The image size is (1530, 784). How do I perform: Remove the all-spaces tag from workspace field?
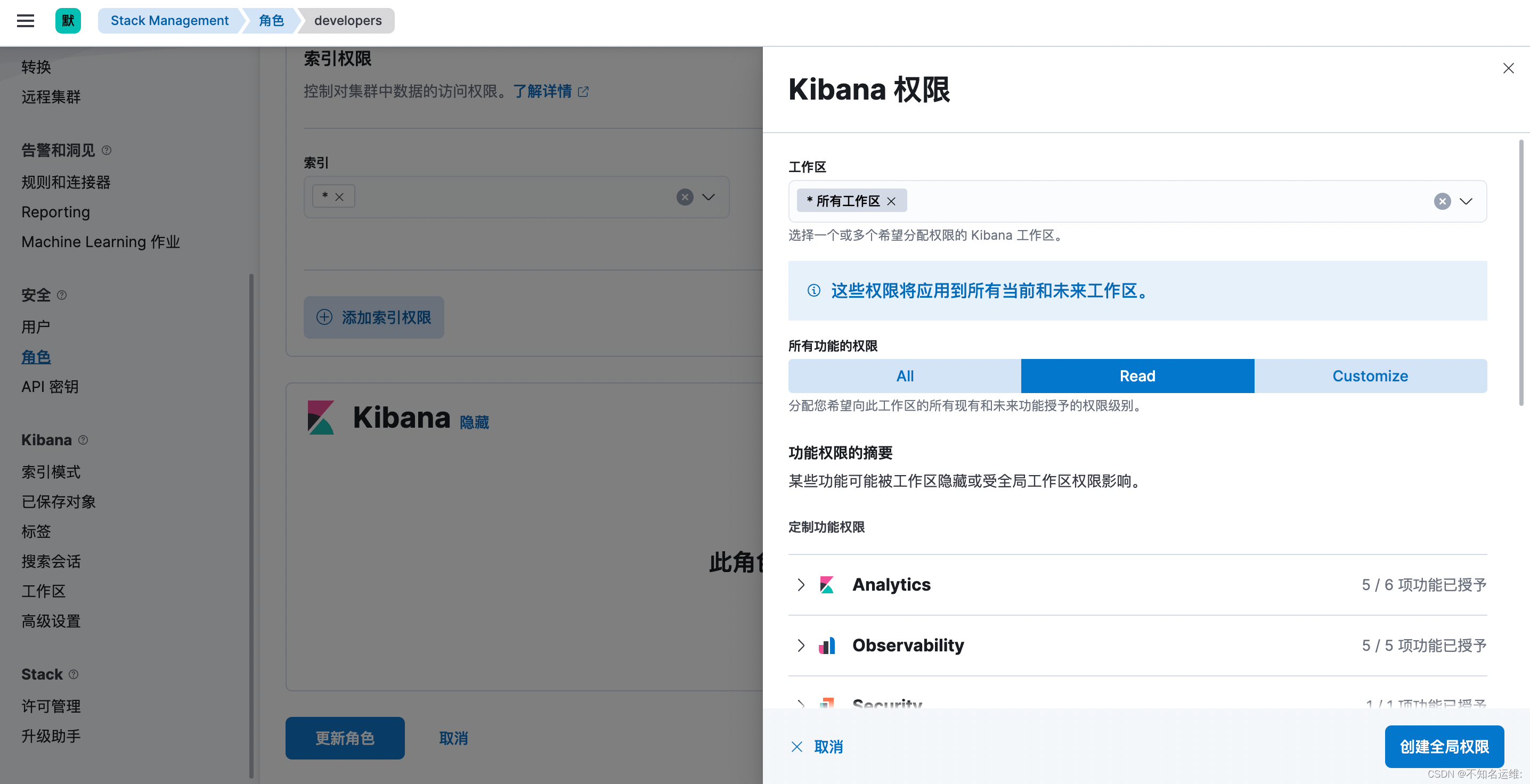coord(891,201)
